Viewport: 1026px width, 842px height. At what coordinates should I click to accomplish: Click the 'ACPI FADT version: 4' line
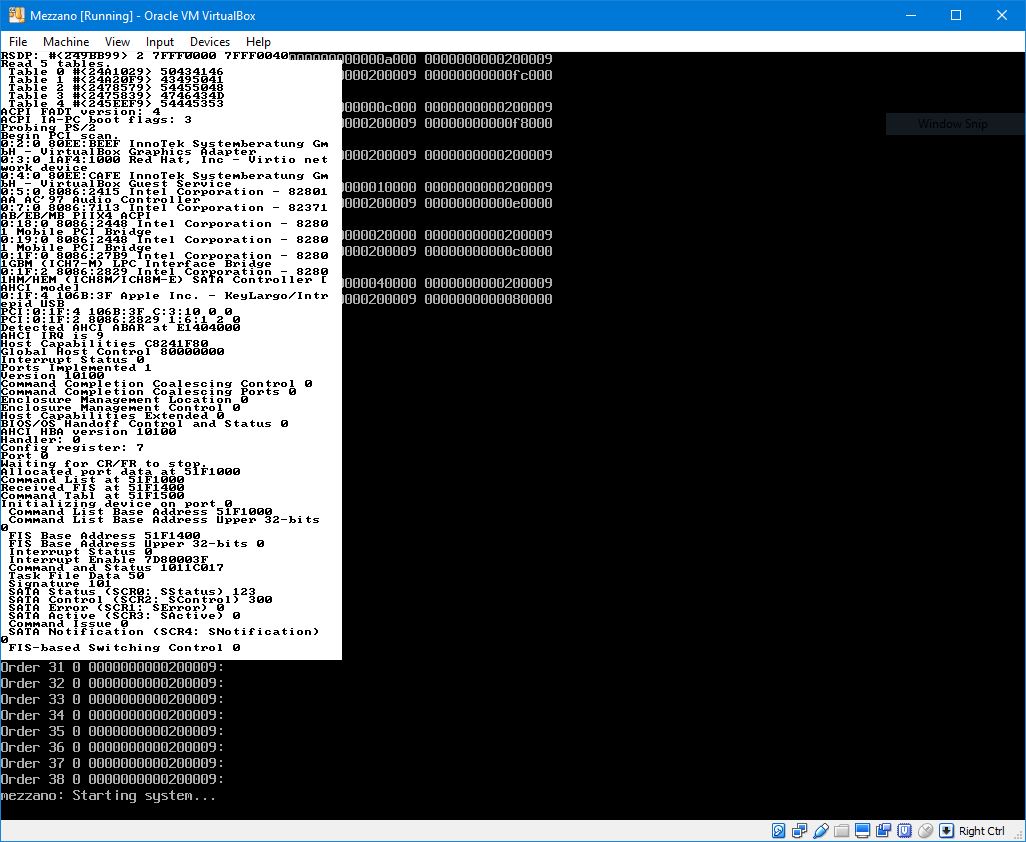80,112
